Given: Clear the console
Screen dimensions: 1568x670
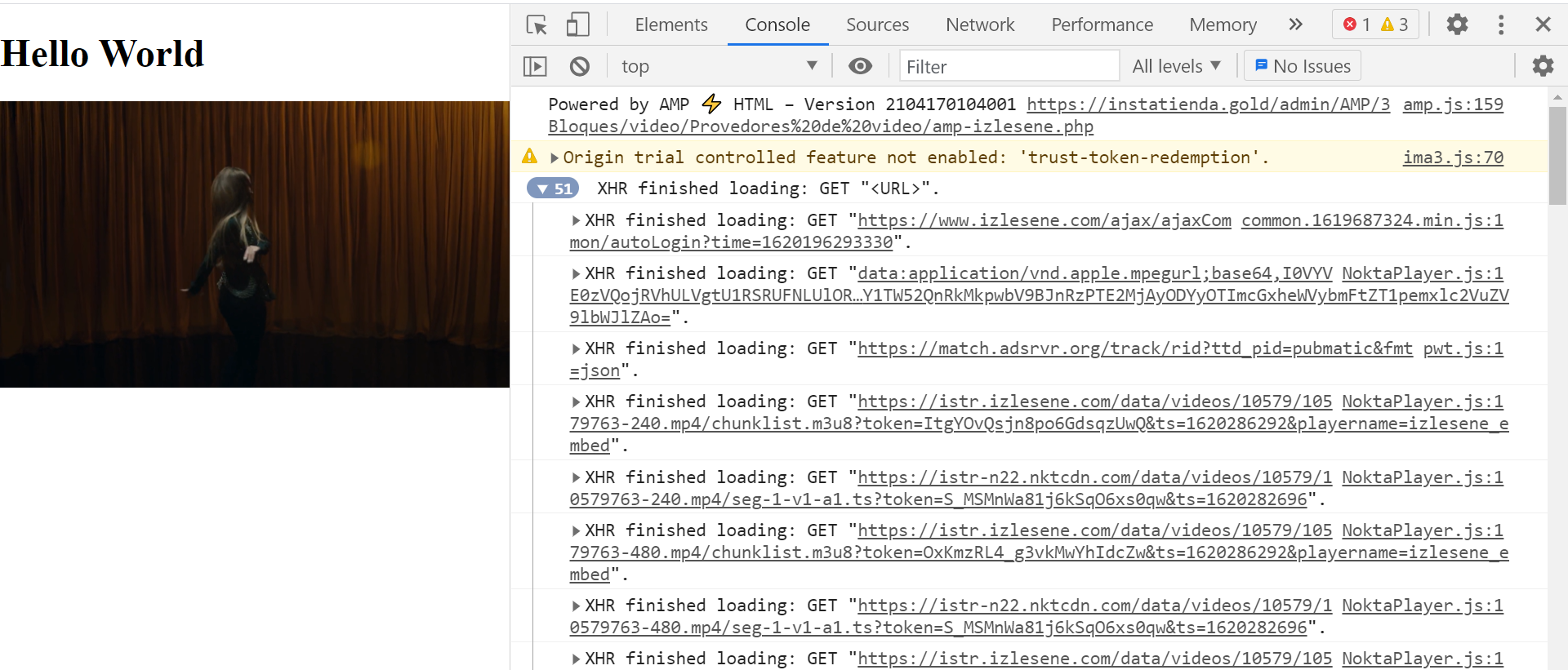Looking at the screenshot, I should point(579,66).
